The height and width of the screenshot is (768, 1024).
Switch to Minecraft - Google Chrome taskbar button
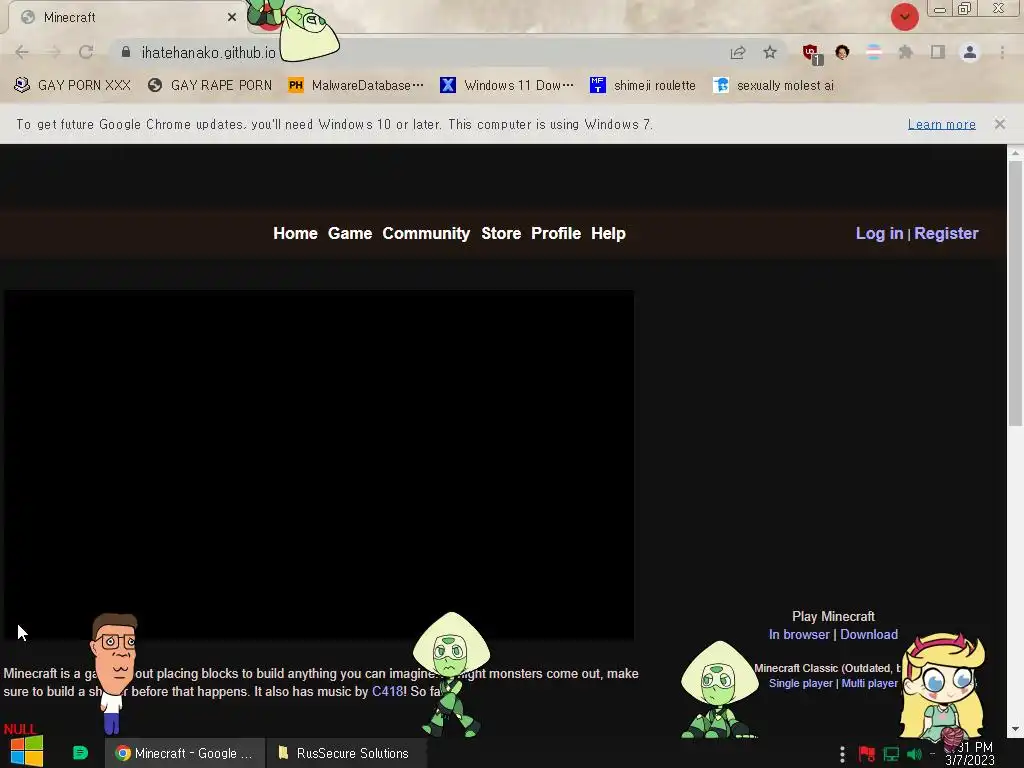(185, 753)
